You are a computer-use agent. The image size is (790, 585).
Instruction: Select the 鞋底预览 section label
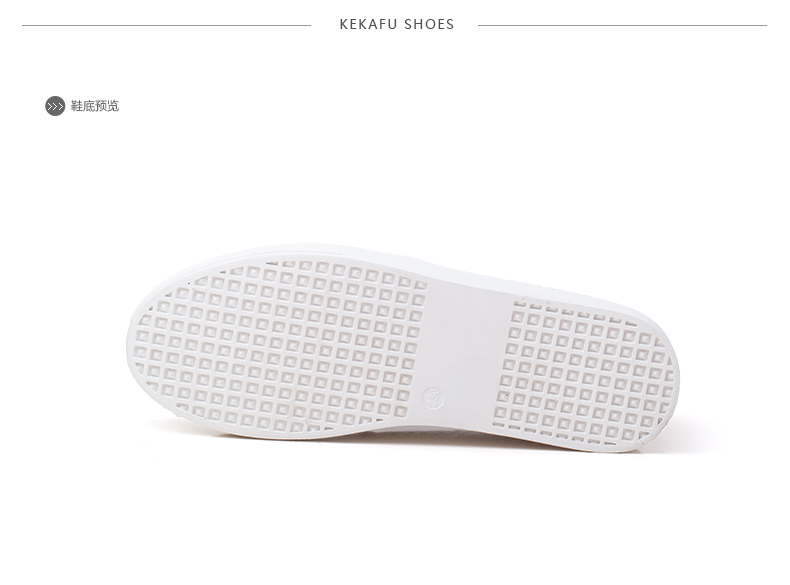pos(95,106)
